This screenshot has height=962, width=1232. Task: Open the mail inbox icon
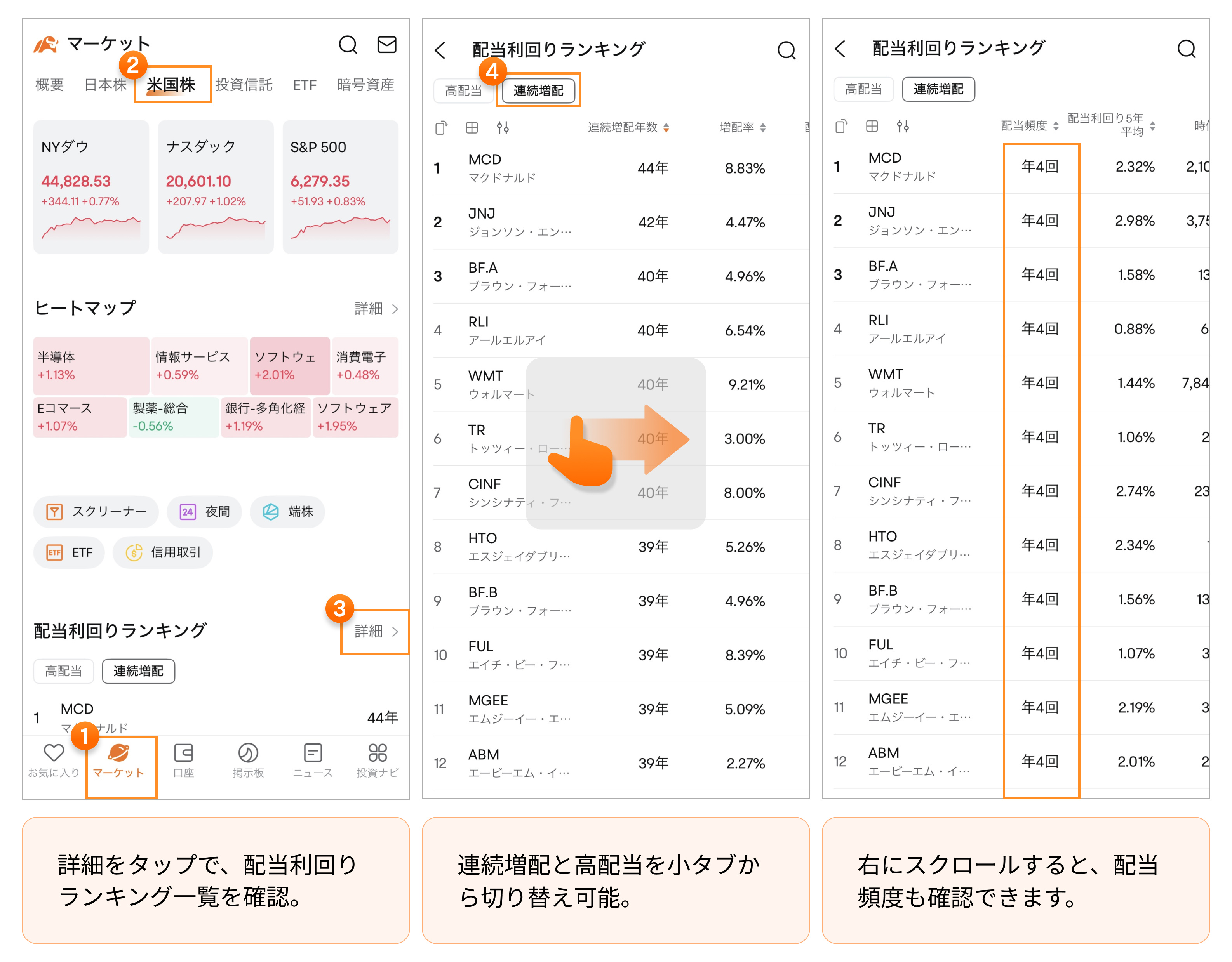[x=386, y=45]
